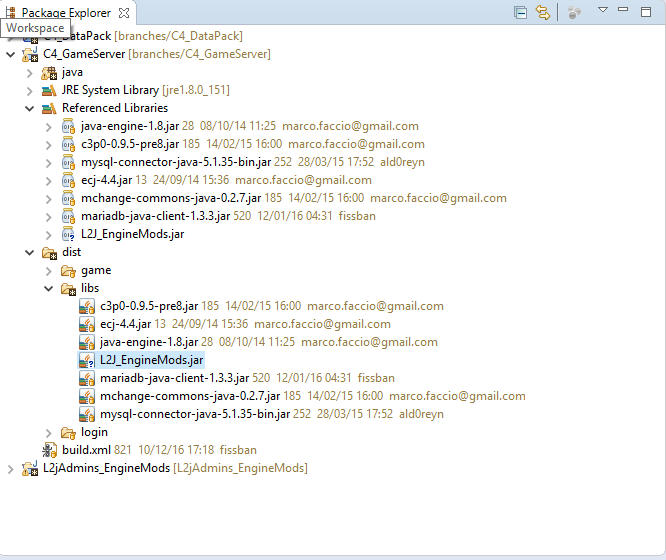Click file icon of mysql-connector-java in libs
Image resolution: width=666 pixels, height=560 pixels.
(x=87, y=414)
